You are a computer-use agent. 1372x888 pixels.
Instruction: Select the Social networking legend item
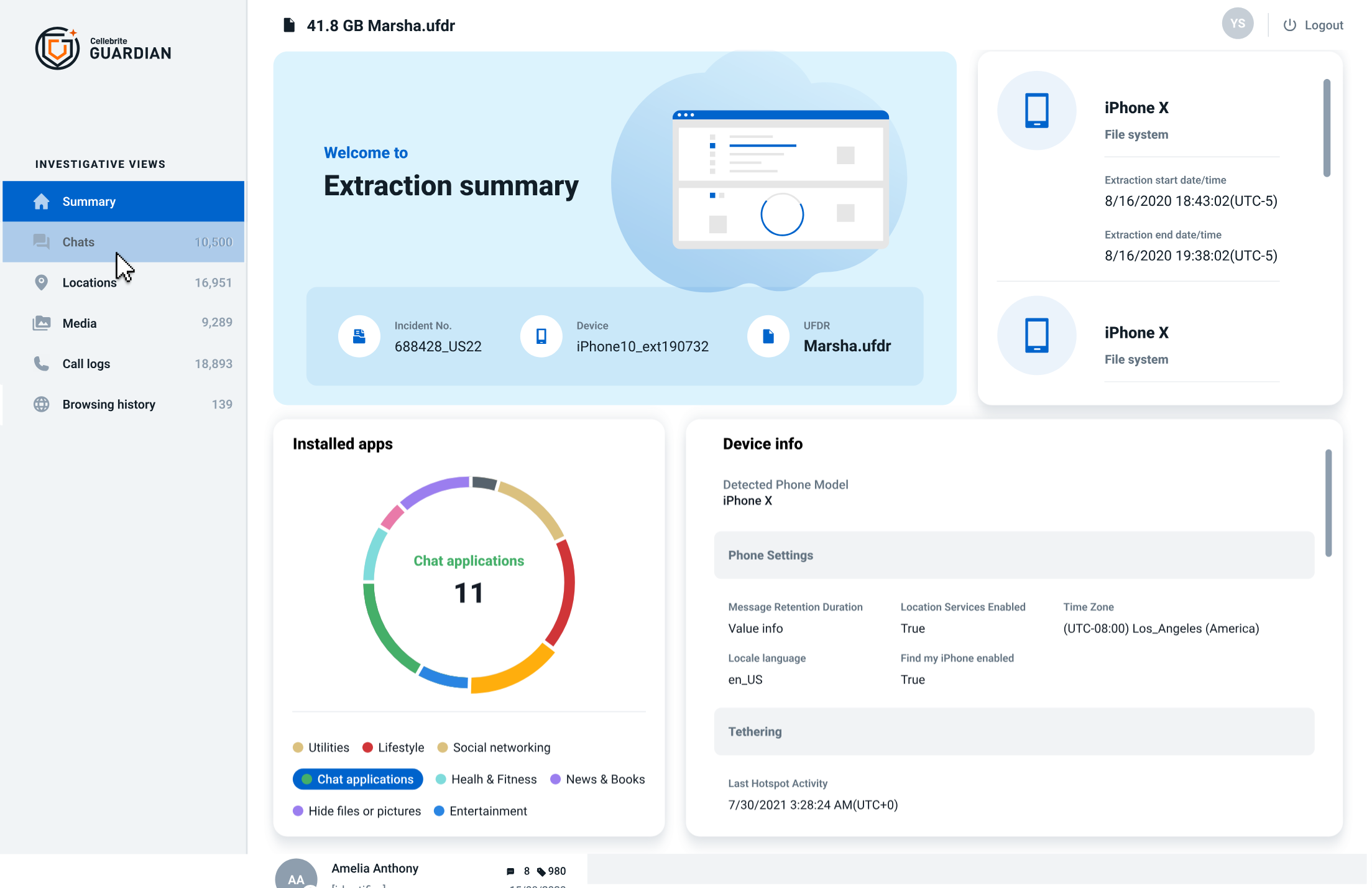494,747
